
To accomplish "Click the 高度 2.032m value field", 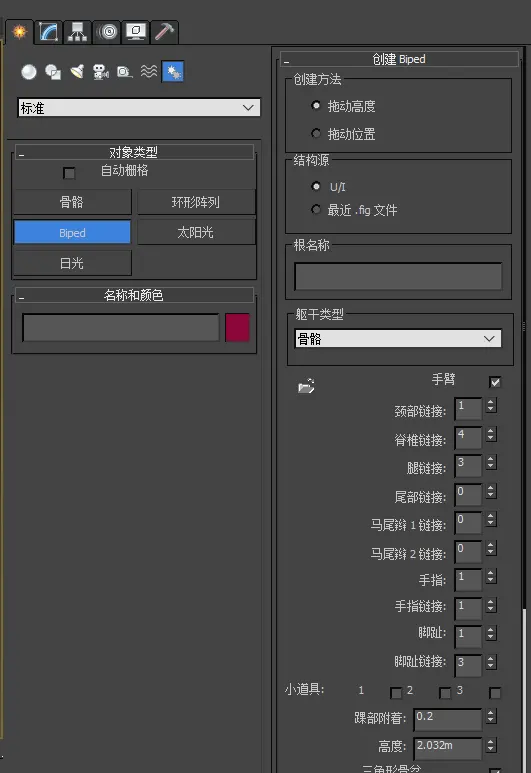I will click(448, 748).
